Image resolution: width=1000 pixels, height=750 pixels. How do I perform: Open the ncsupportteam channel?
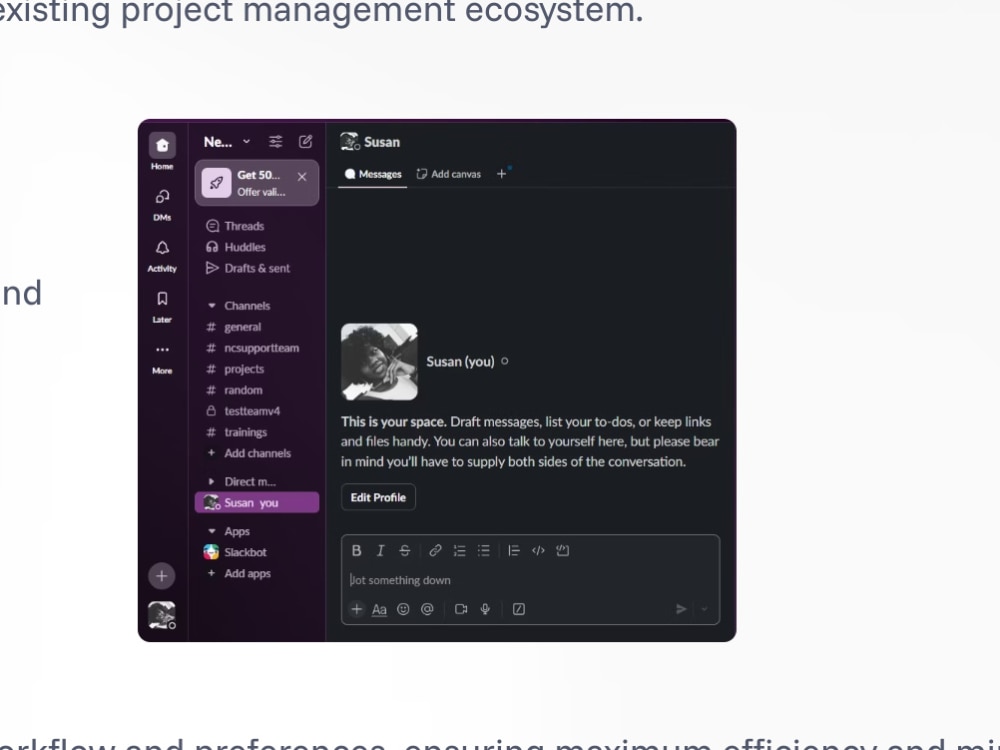[256, 348]
